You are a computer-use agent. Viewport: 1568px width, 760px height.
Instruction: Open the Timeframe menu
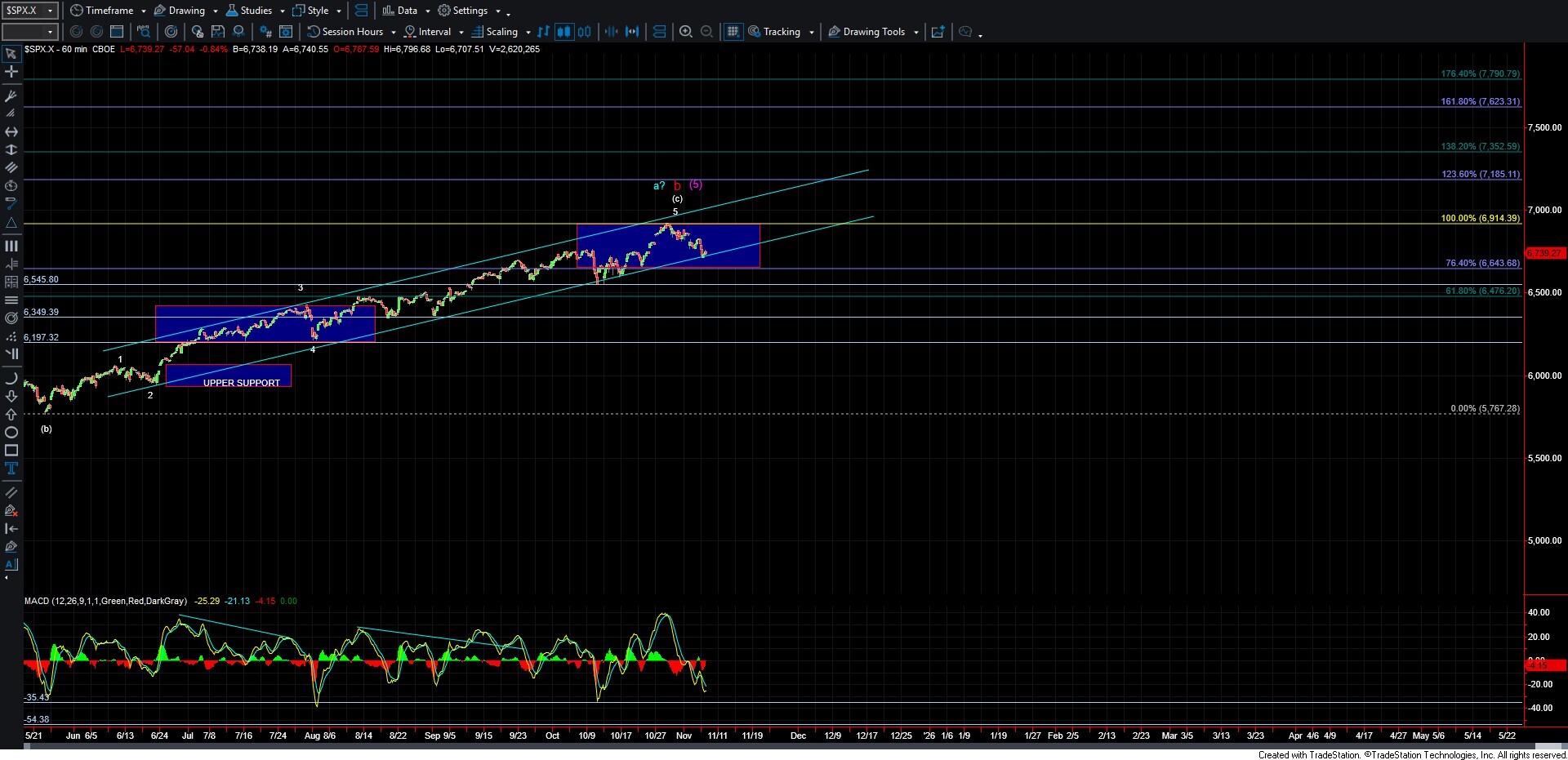pyautogui.click(x=109, y=11)
